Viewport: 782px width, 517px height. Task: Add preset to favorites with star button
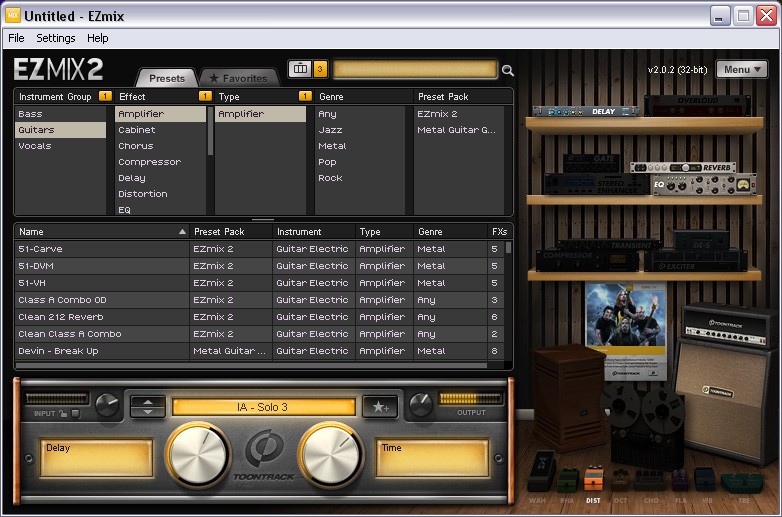[x=380, y=407]
